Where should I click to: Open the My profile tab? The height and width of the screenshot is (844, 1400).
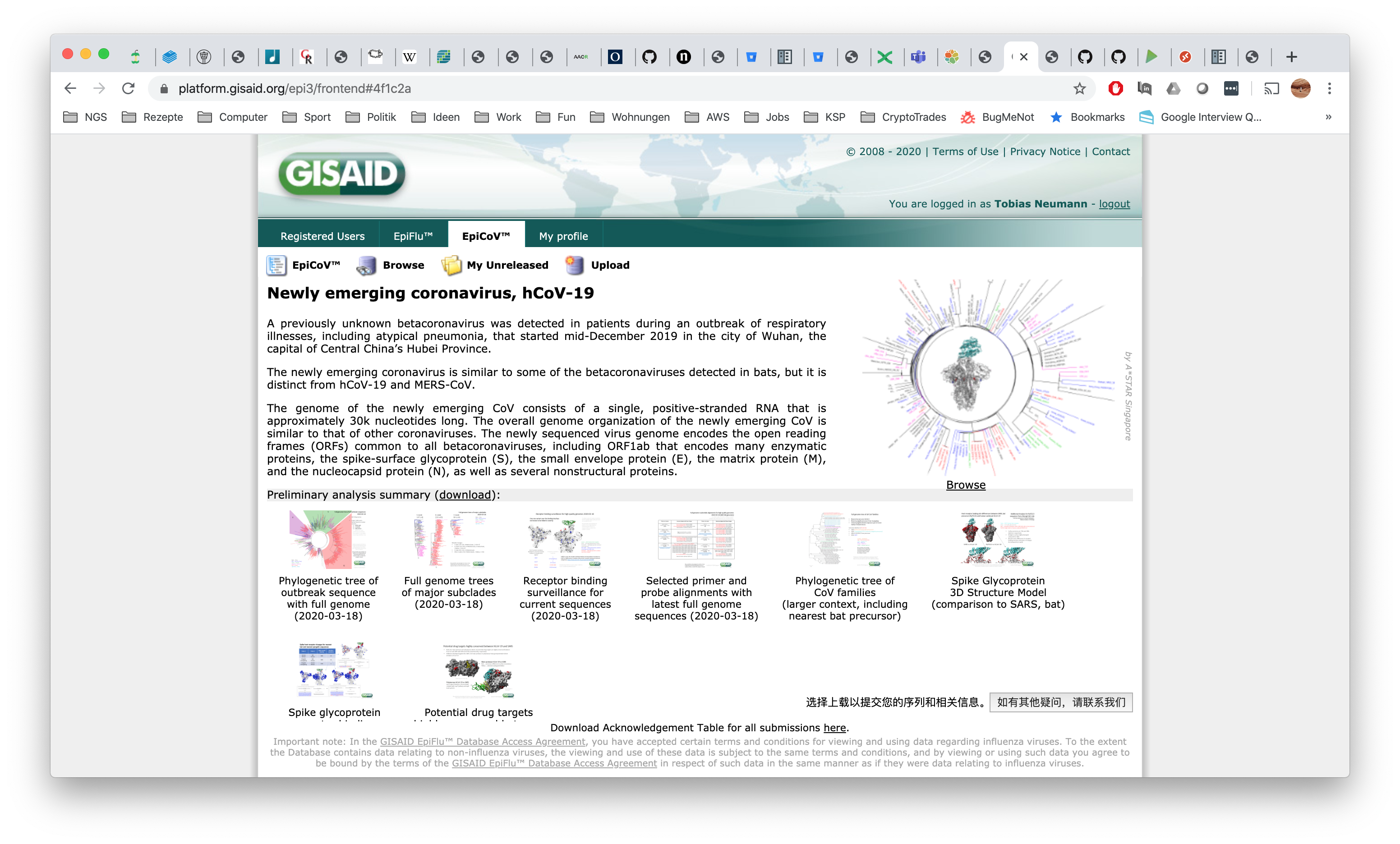point(563,235)
